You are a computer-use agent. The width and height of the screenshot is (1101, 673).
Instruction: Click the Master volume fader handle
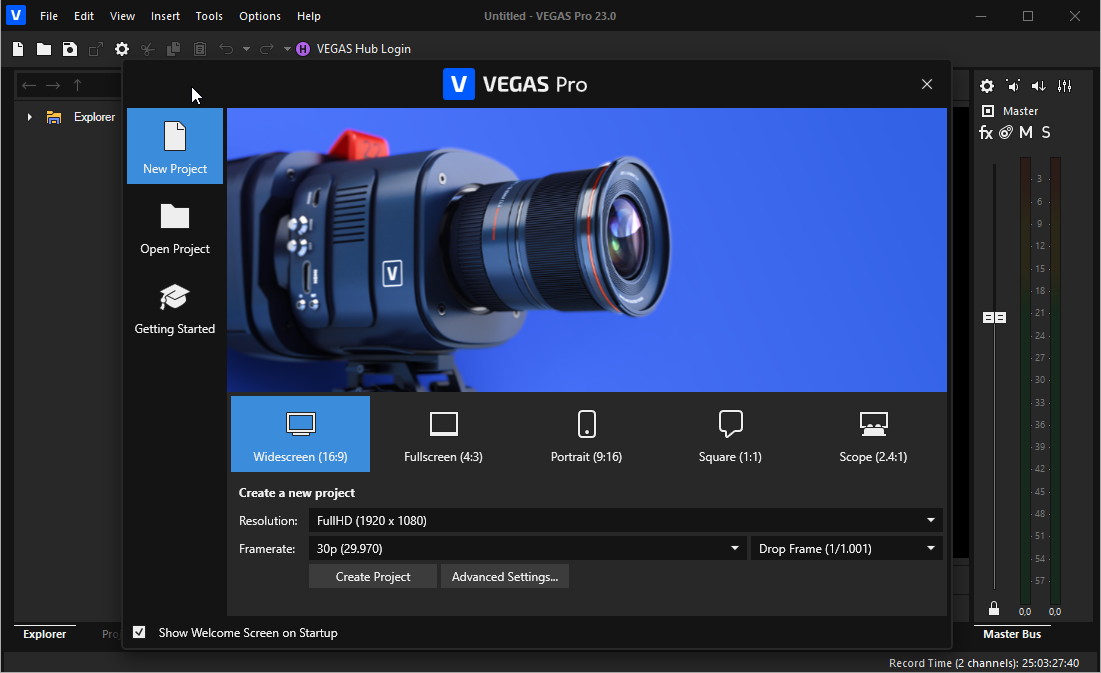click(x=994, y=317)
